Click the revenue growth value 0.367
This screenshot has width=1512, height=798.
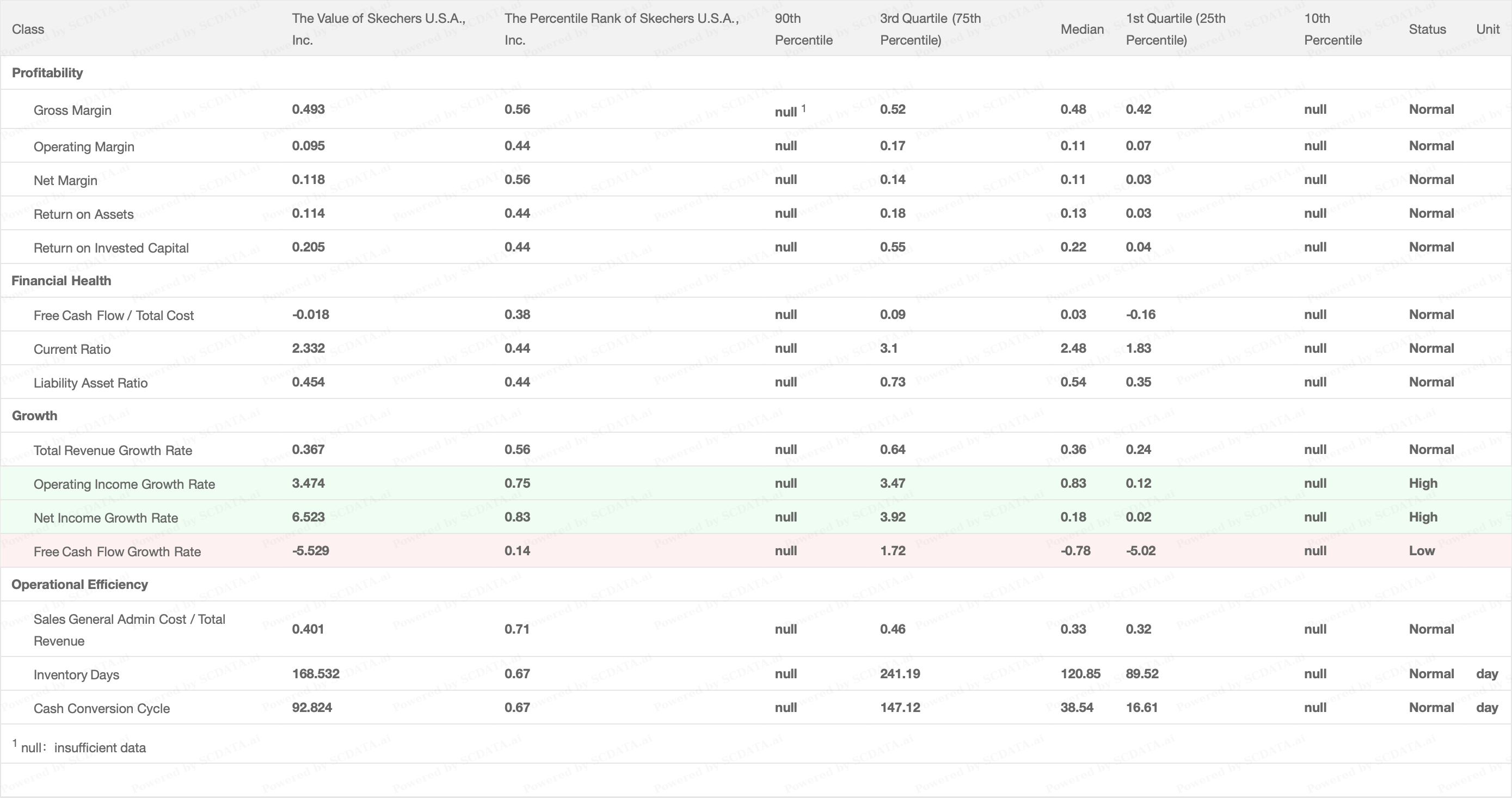coord(308,449)
